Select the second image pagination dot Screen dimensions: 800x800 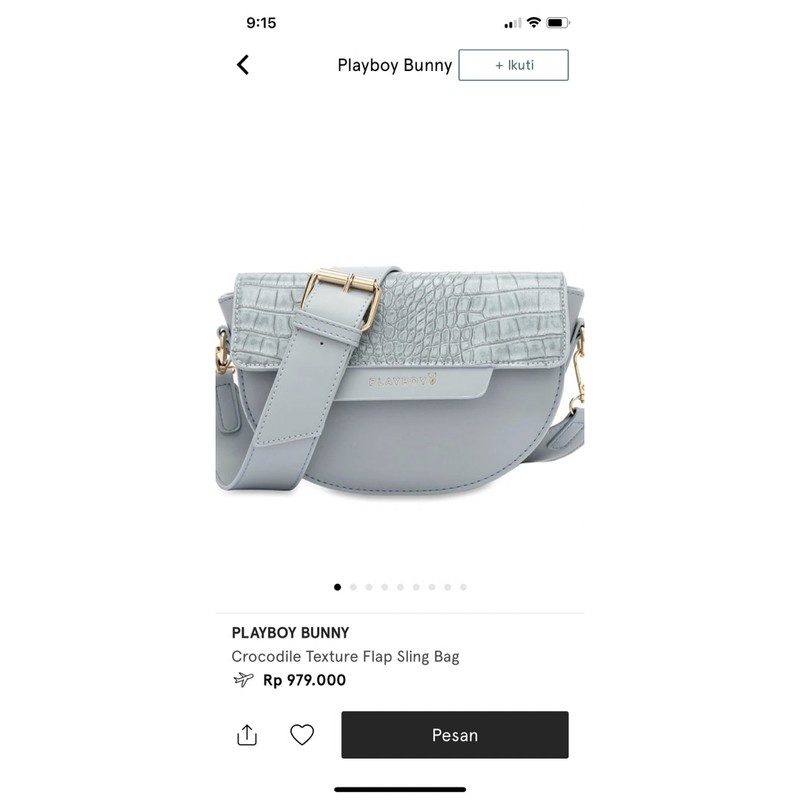point(353,587)
